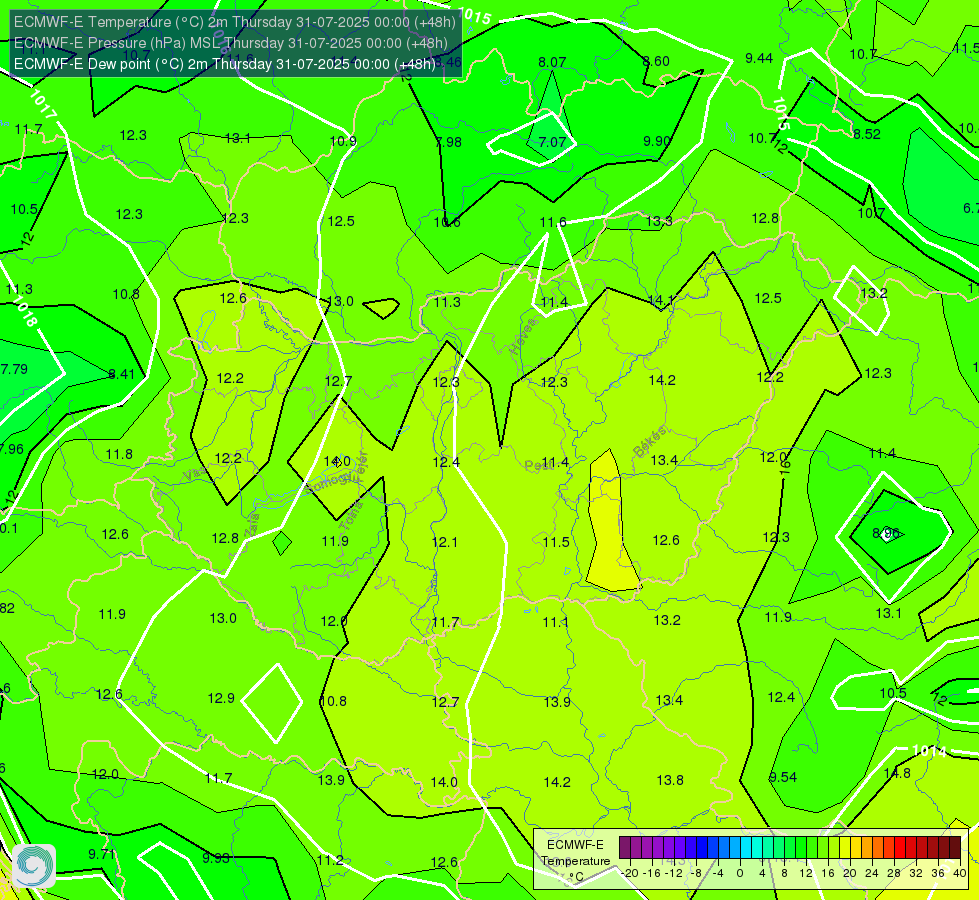Click the 11.8 dew point value
The height and width of the screenshot is (900, 979).
click(x=119, y=454)
